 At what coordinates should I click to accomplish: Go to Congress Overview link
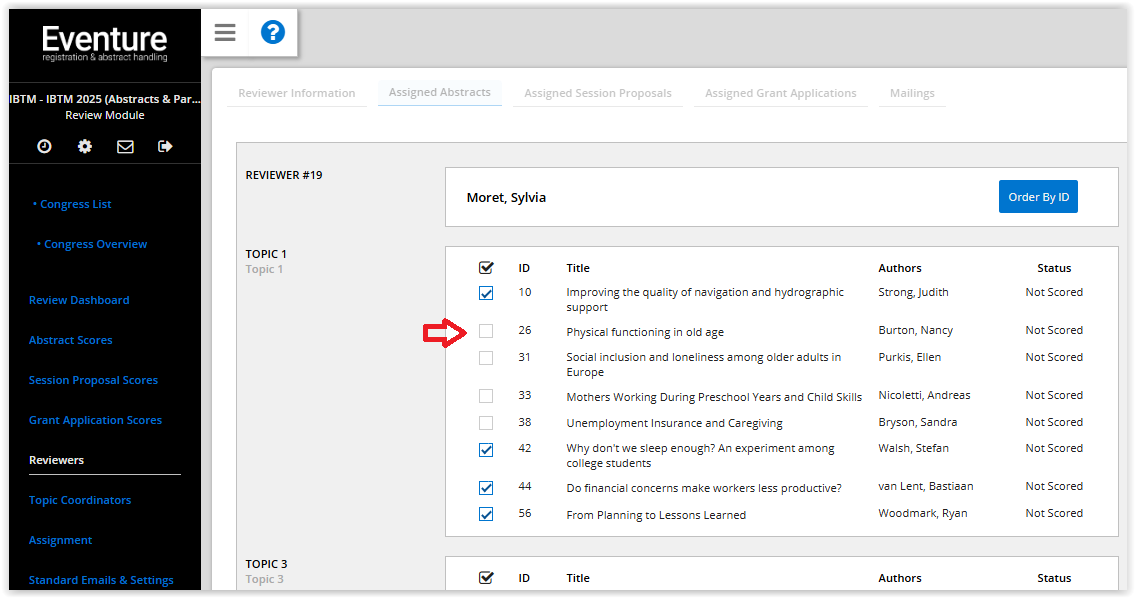(95, 244)
